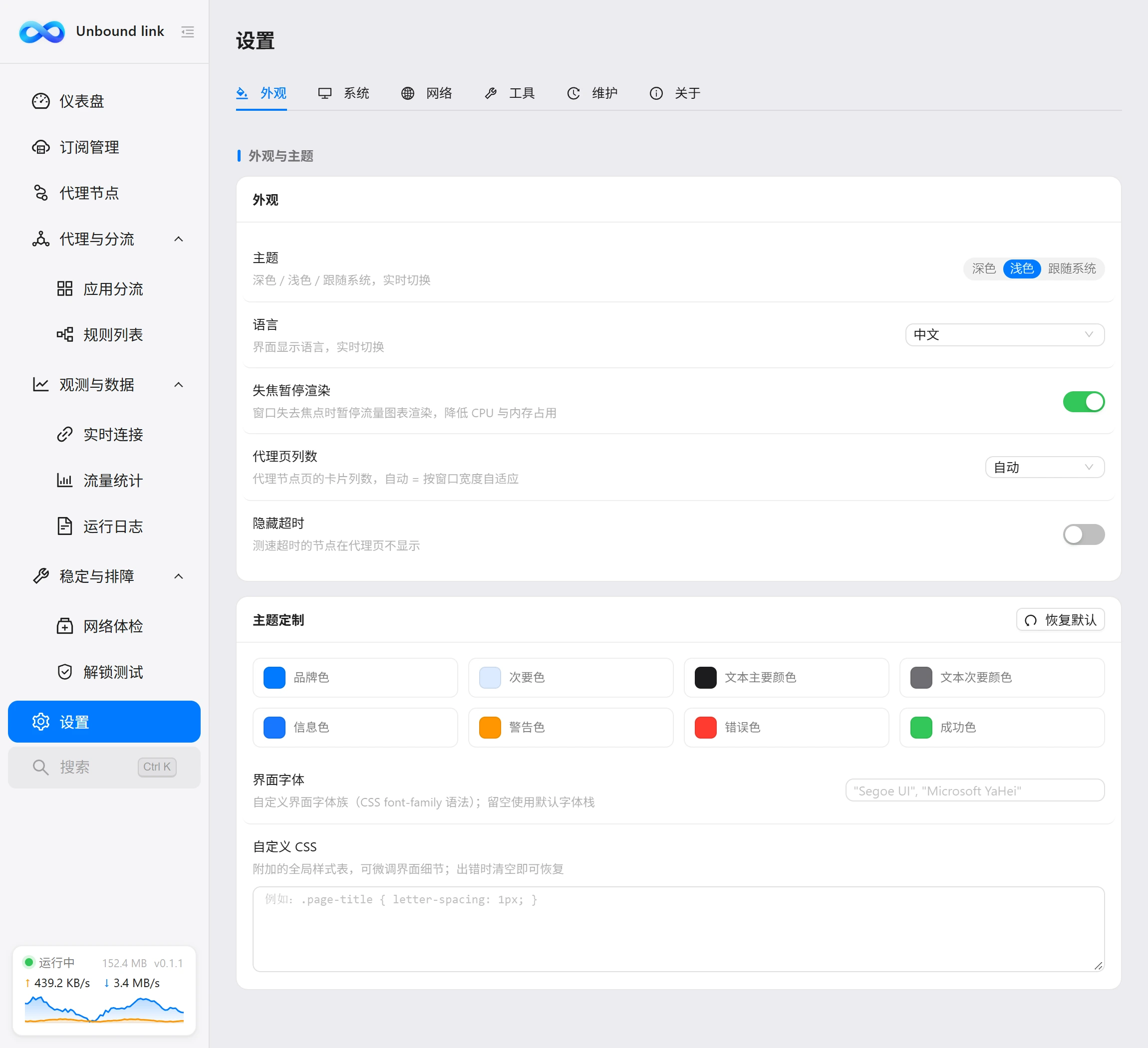Click the 恢复默认 button
This screenshot has height=1048, width=1148.
coord(1060,620)
